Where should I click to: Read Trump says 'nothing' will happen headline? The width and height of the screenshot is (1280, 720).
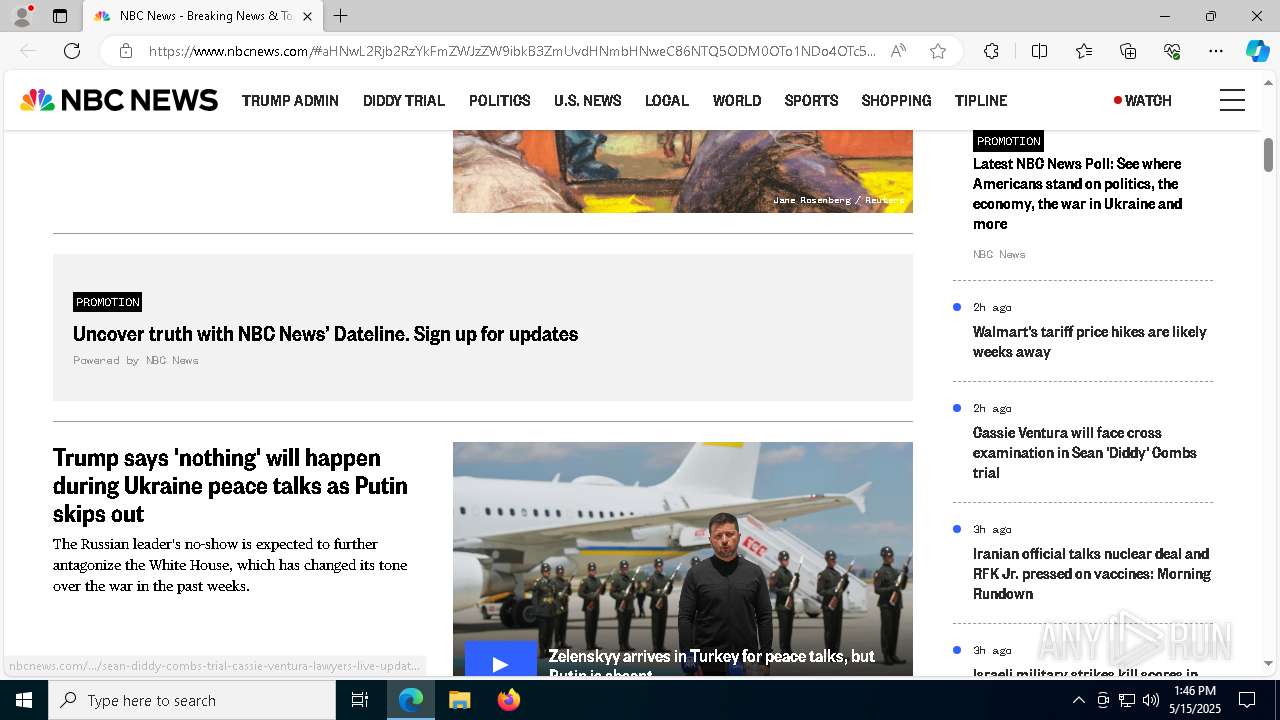230,485
